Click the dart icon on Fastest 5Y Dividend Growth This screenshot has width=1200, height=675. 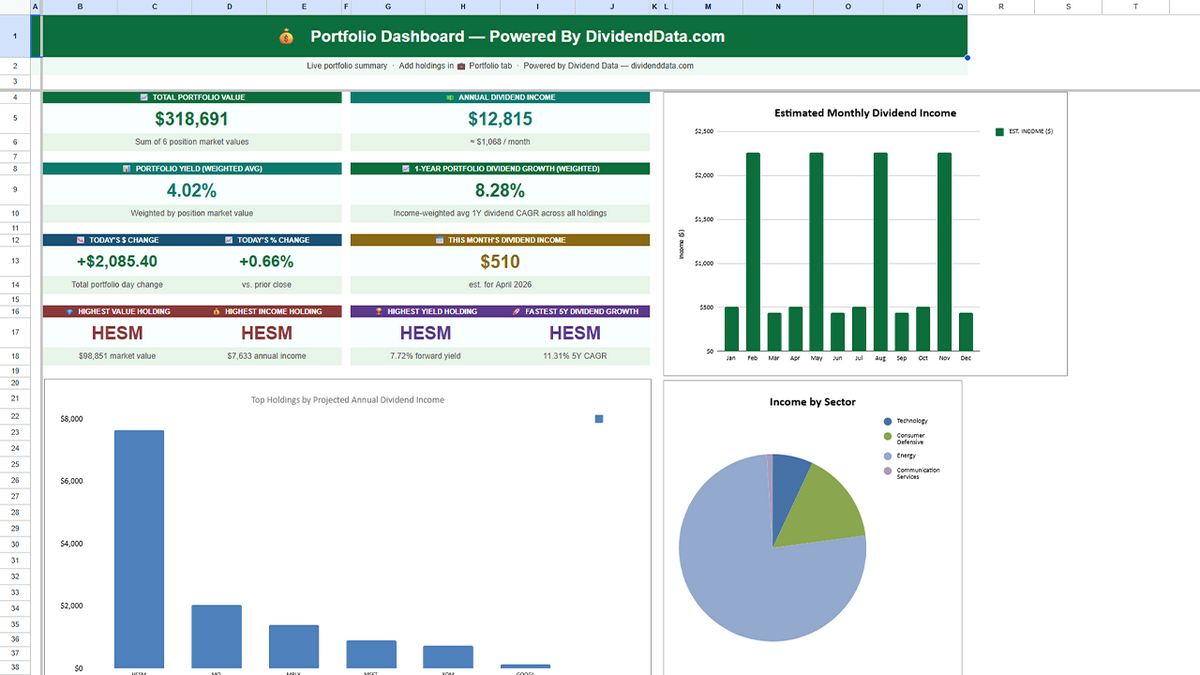click(x=515, y=310)
